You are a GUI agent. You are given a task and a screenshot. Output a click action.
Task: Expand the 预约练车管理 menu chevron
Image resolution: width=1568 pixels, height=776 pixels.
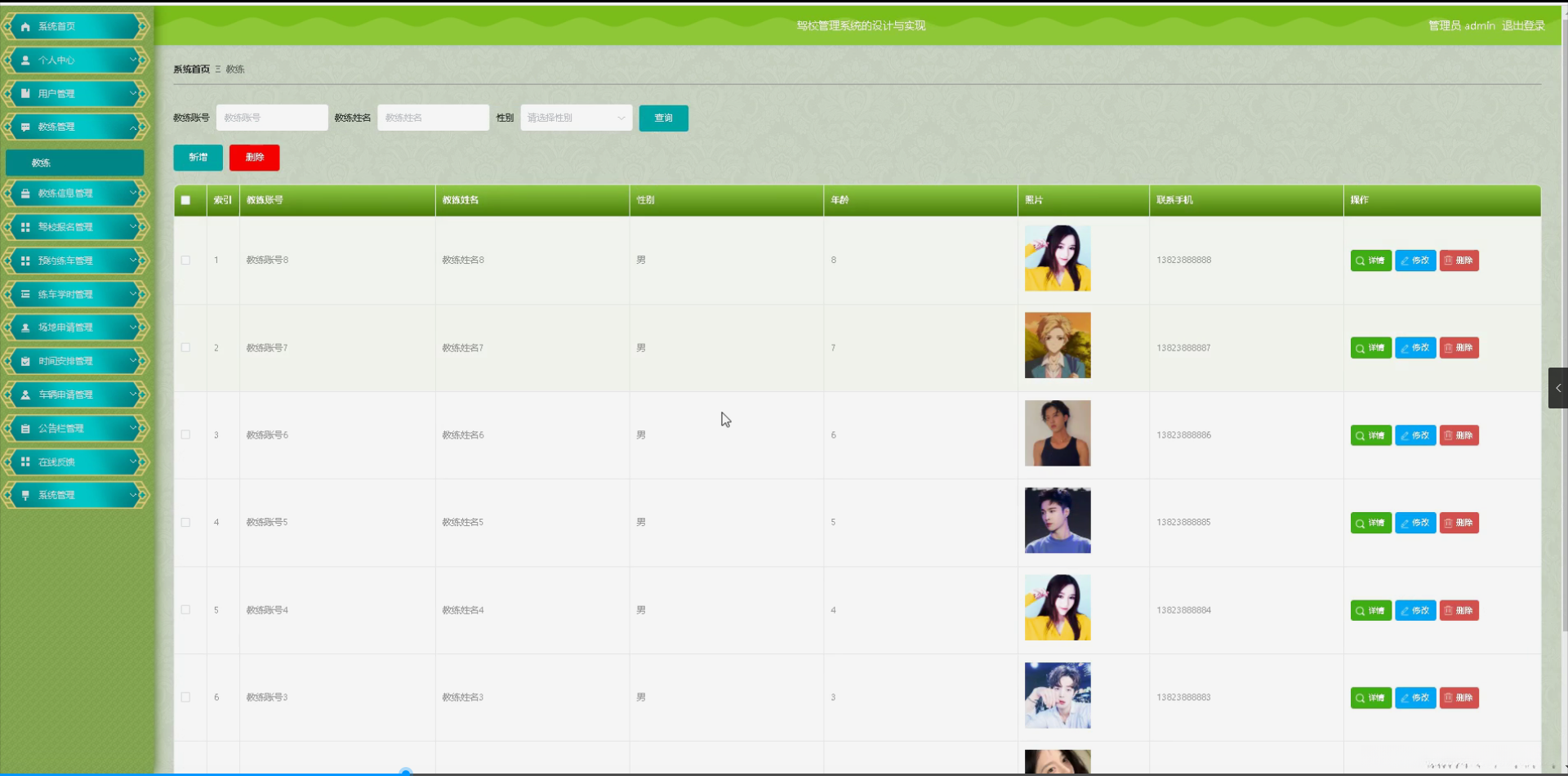coord(133,261)
